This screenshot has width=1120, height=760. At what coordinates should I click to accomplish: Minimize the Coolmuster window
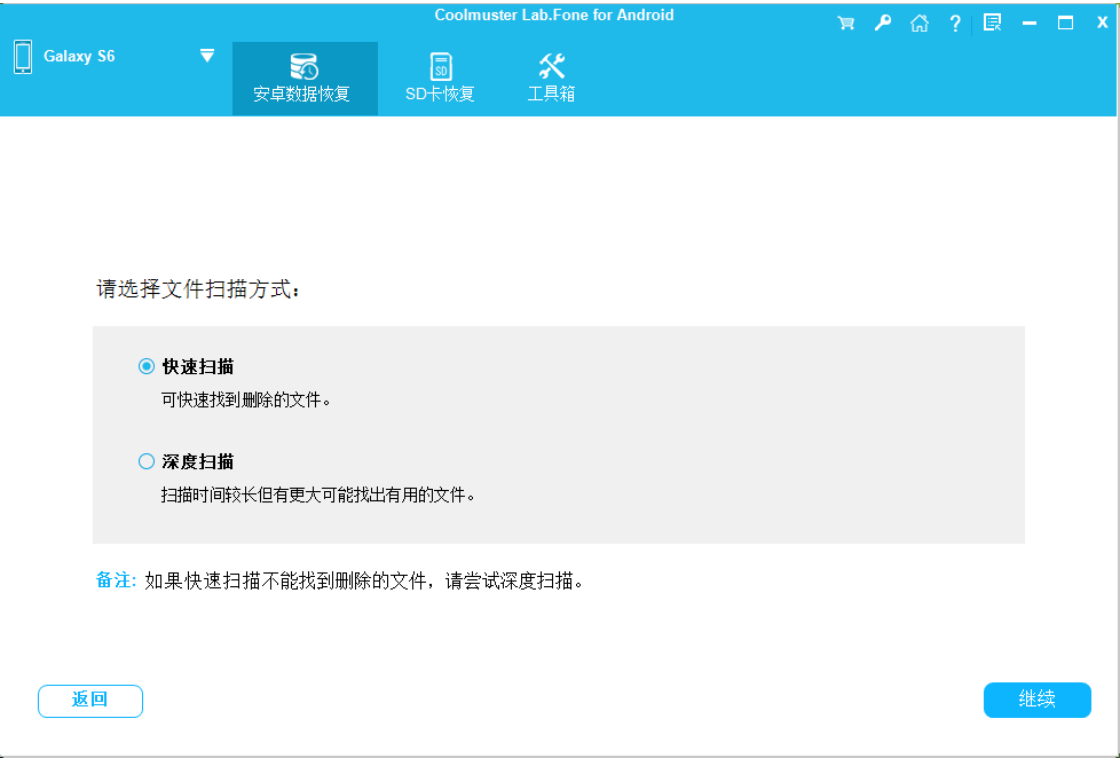(x=1030, y=23)
